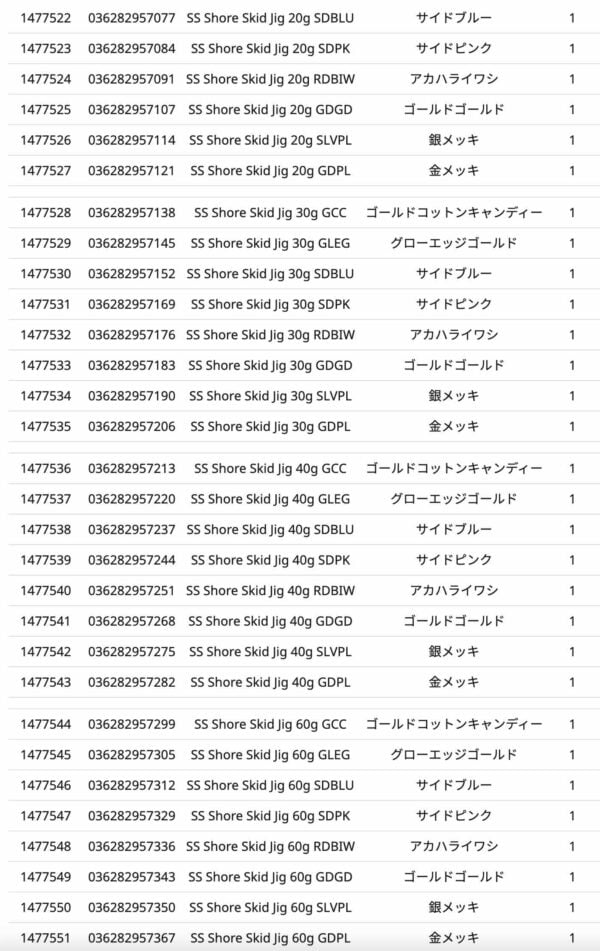Select SS Shore Skid Jig 20g RDBIW
This screenshot has width=600, height=951.
click(271, 79)
